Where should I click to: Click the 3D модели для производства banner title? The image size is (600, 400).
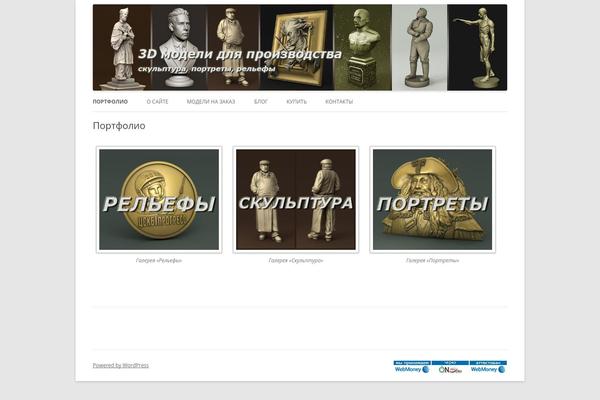240,54
